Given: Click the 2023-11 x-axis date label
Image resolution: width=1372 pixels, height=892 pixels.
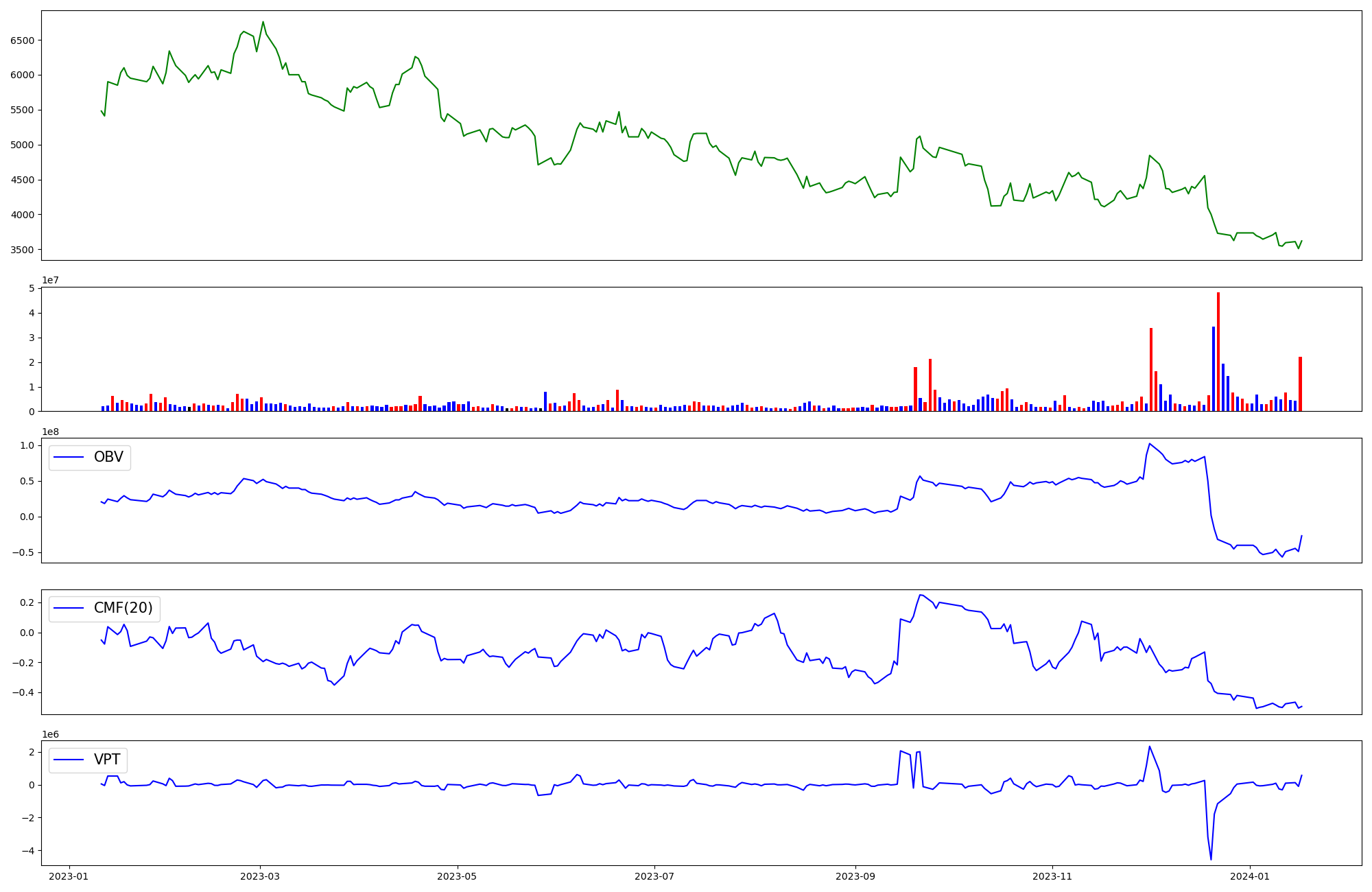Looking at the screenshot, I should tap(1052, 876).
